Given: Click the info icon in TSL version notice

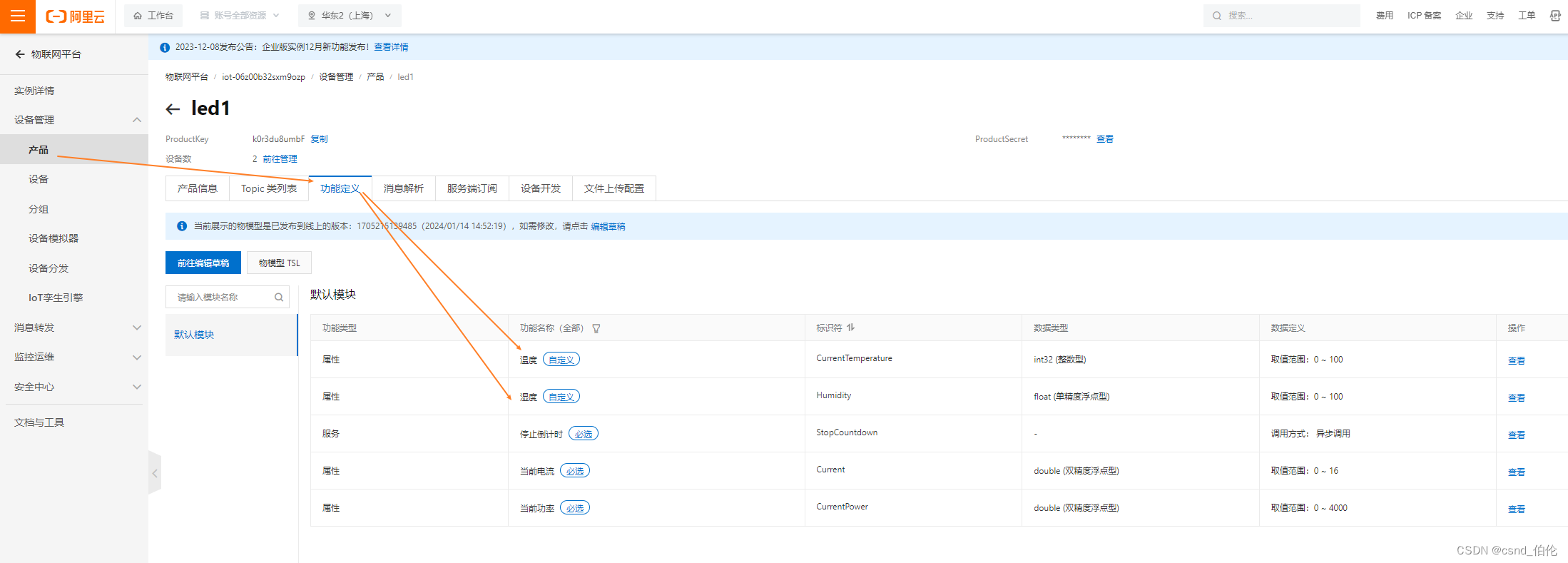Looking at the screenshot, I should [x=182, y=226].
